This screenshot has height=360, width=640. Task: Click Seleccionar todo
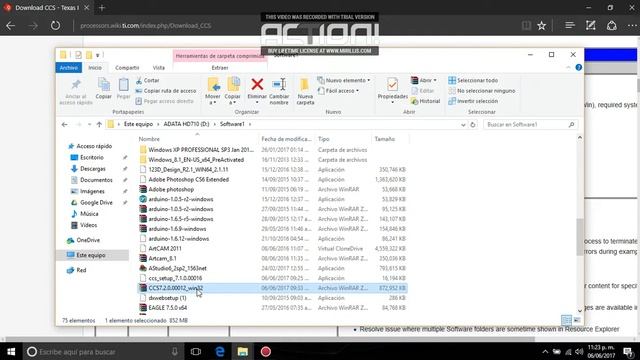pos(473,80)
